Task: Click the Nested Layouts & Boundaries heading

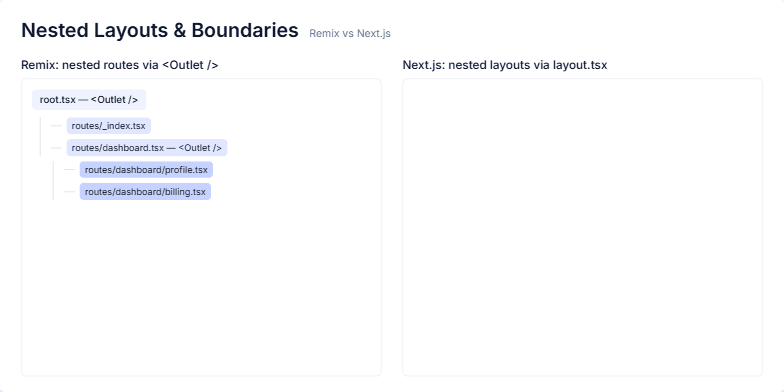Action: click(160, 30)
